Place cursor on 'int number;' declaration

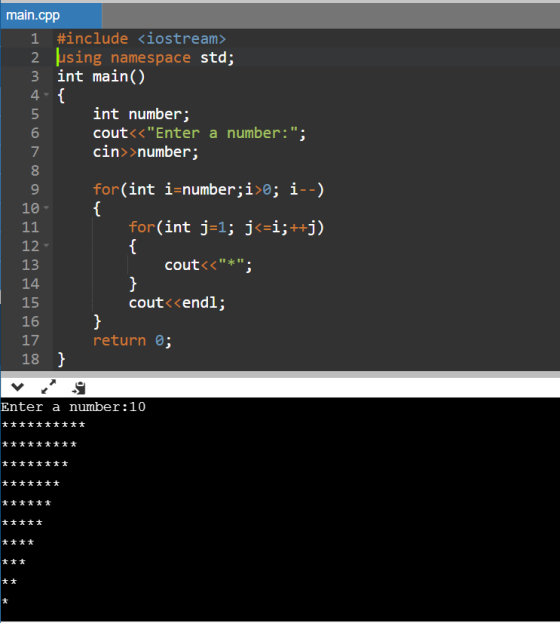coord(141,114)
